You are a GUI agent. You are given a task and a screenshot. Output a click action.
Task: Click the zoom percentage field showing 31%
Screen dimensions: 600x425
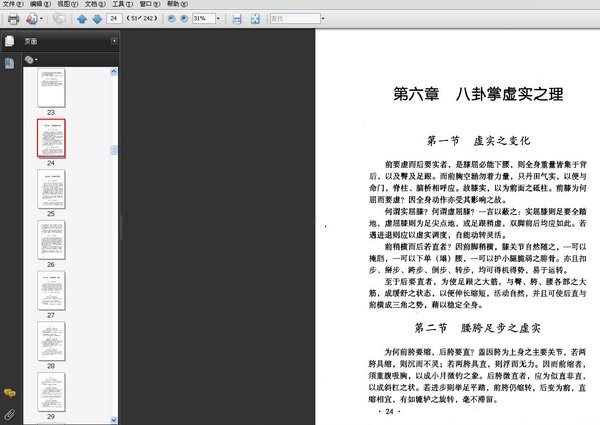coord(204,18)
